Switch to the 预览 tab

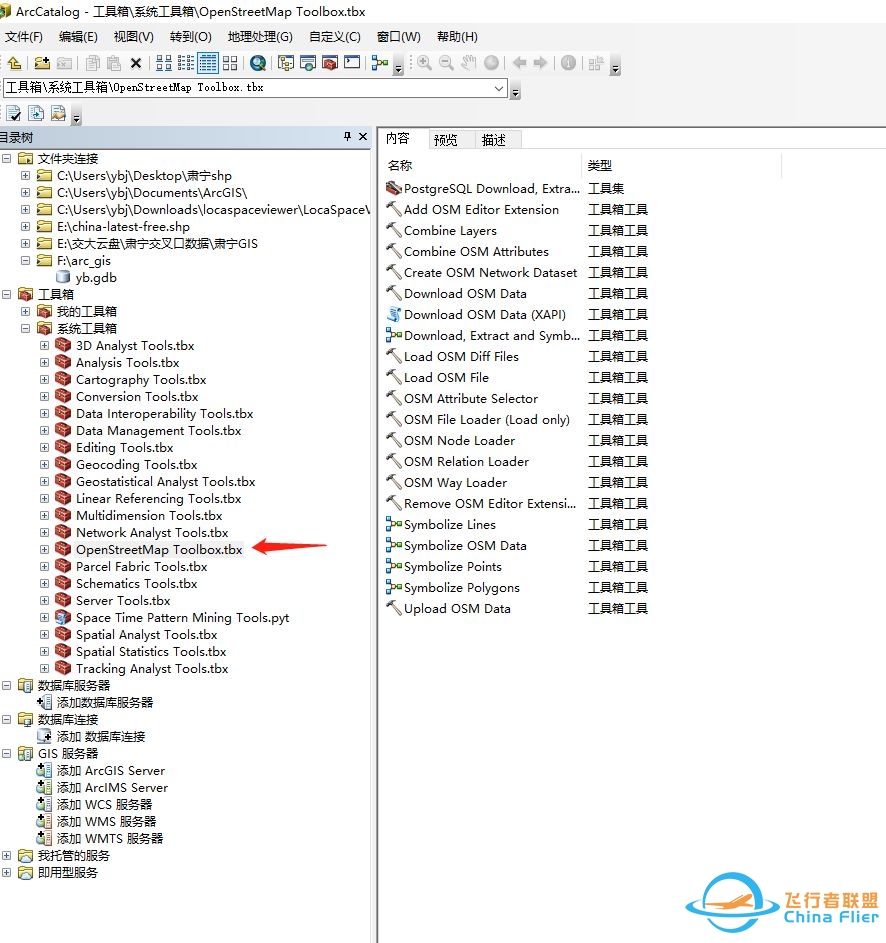pos(446,140)
